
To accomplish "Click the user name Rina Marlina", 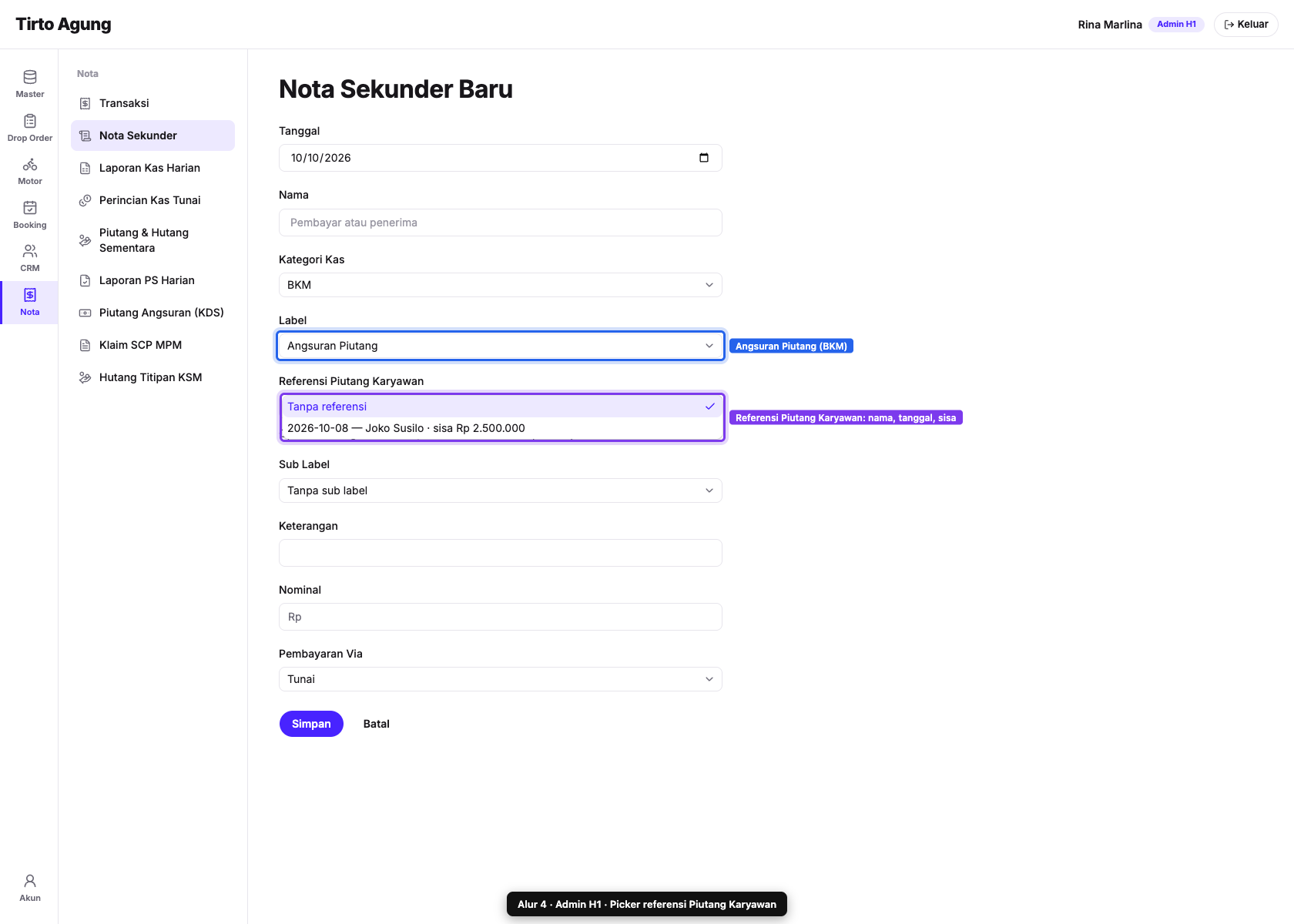I will tap(1110, 25).
